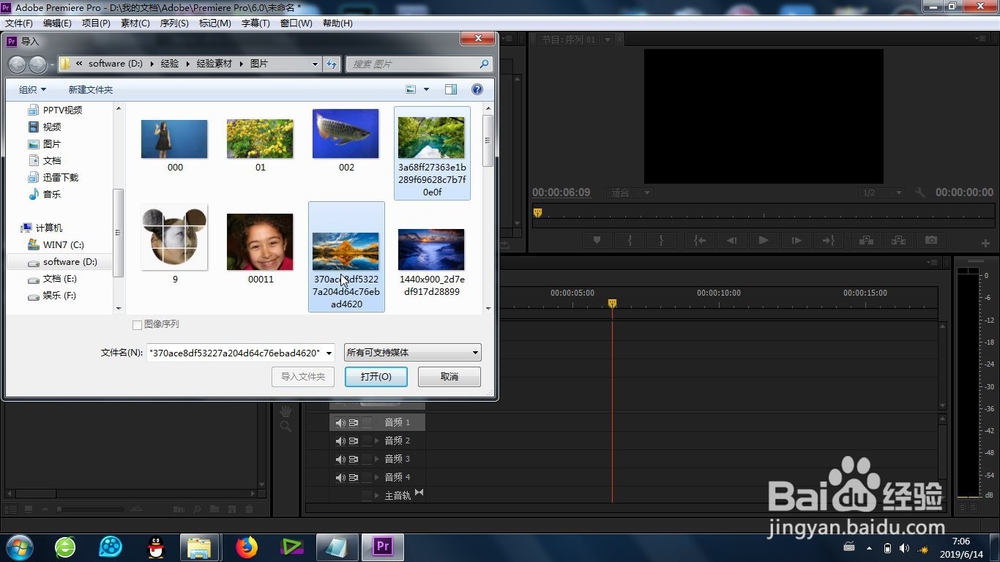This screenshot has height=562, width=1000.
Task: Click the Go to Out point icon
Action: pos(828,240)
